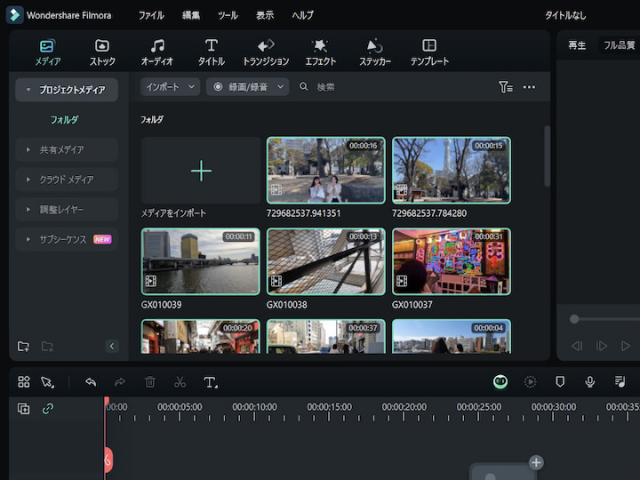Select the GX010039 video thumbnail
The width and height of the screenshot is (640, 480).
pyautogui.click(x=201, y=261)
